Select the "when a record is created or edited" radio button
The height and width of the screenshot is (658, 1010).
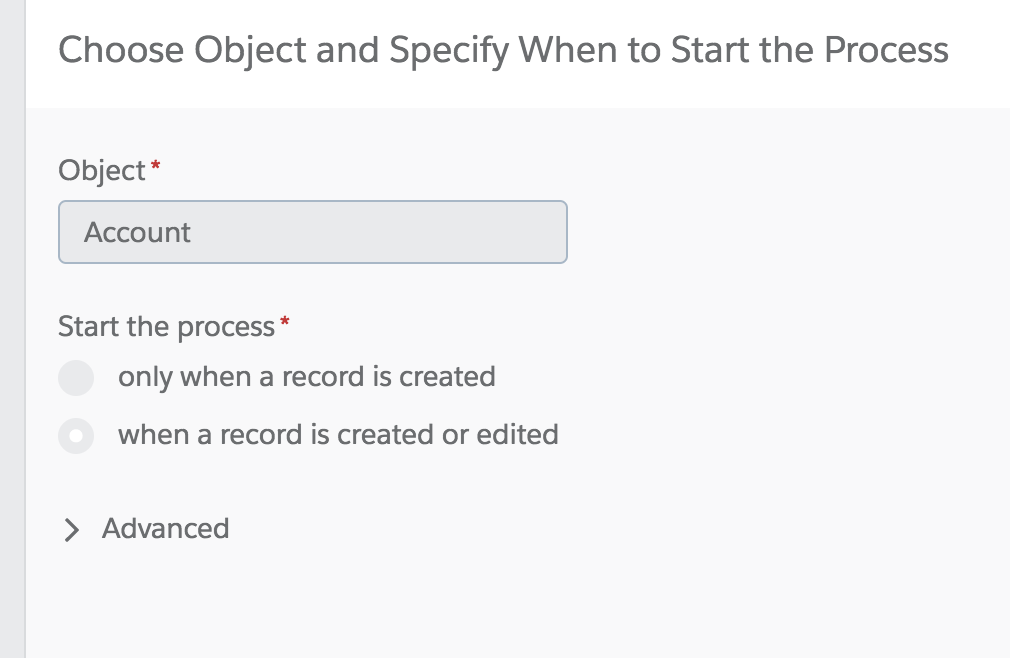(x=76, y=436)
